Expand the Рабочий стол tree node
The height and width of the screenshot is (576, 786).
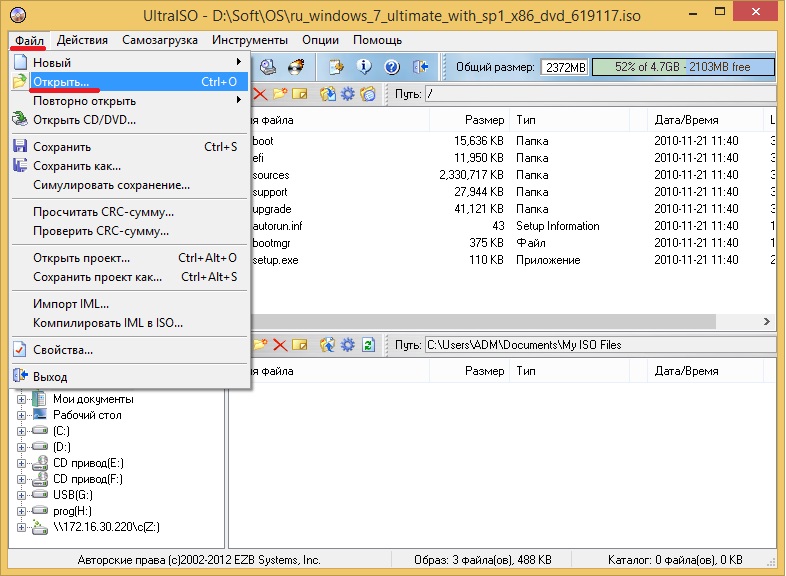coord(21,415)
